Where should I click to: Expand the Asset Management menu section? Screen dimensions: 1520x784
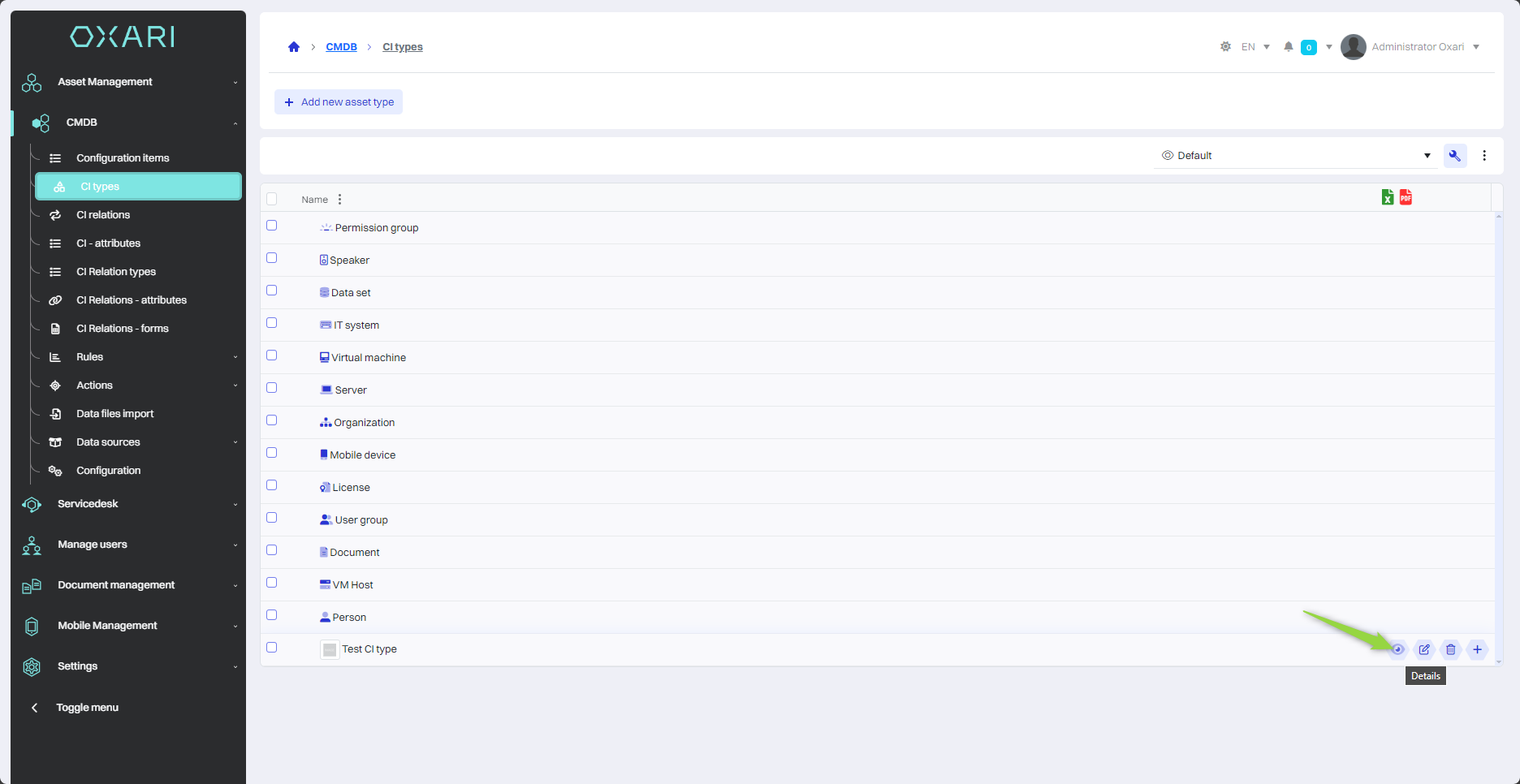pyautogui.click(x=130, y=82)
